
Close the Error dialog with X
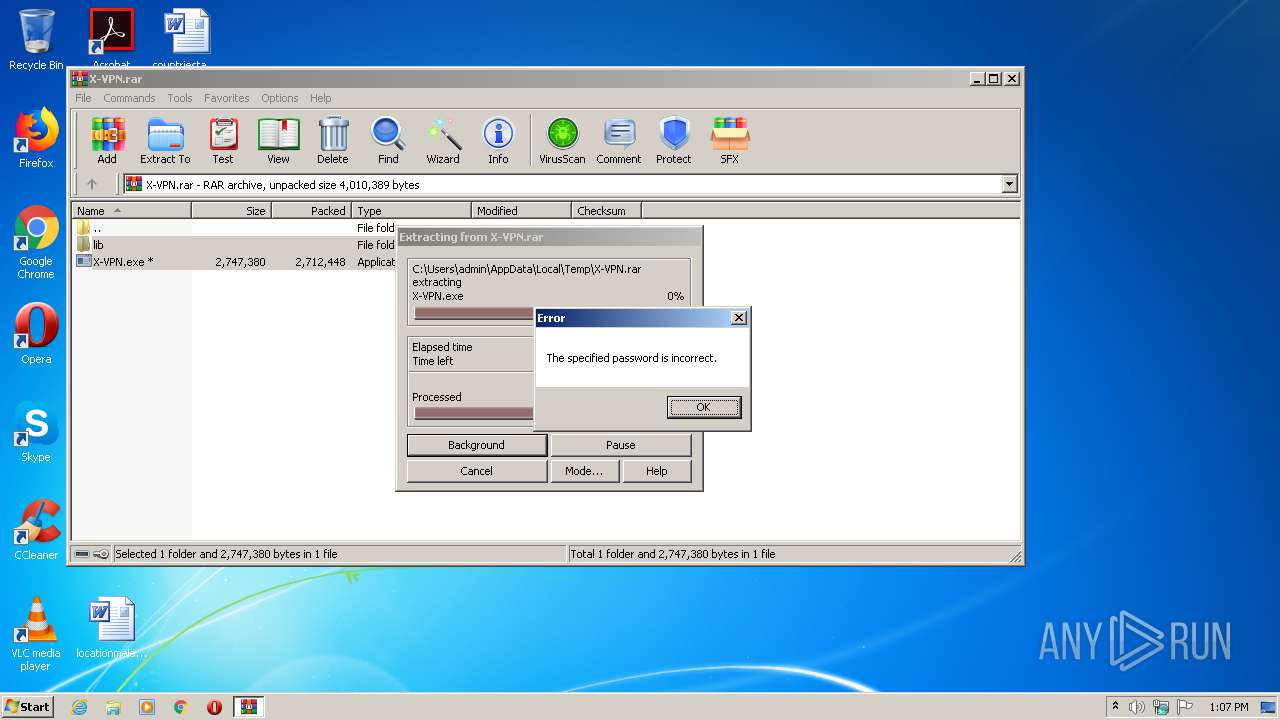739,318
